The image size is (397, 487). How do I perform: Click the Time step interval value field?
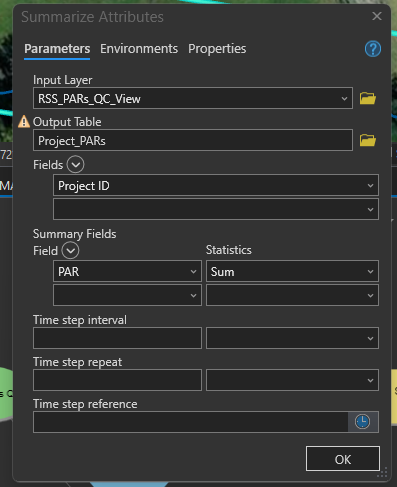(117, 338)
